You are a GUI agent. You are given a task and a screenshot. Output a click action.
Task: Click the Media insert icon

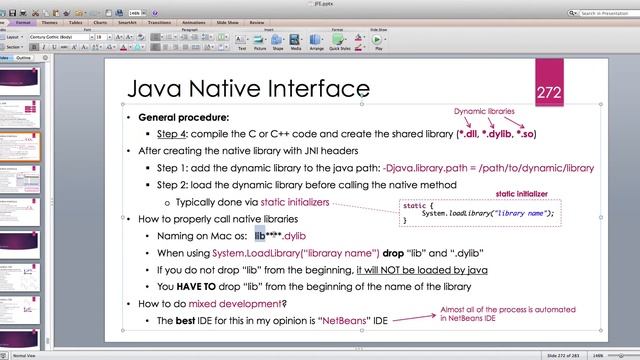pyautogui.click(x=295, y=40)
